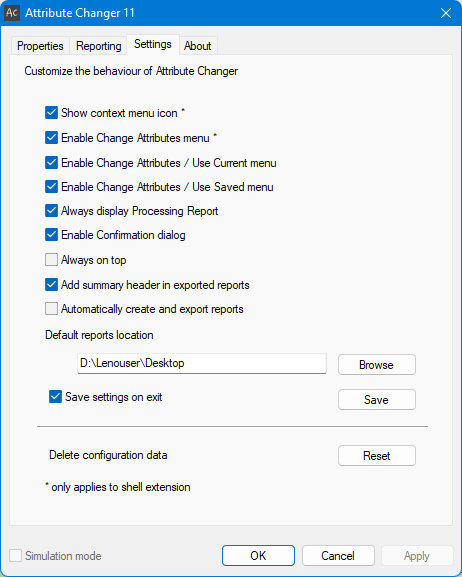The height and width of the screenshot is (577, 462).
Task: Turn off Always display Processing Report
Action: (51, 211)
